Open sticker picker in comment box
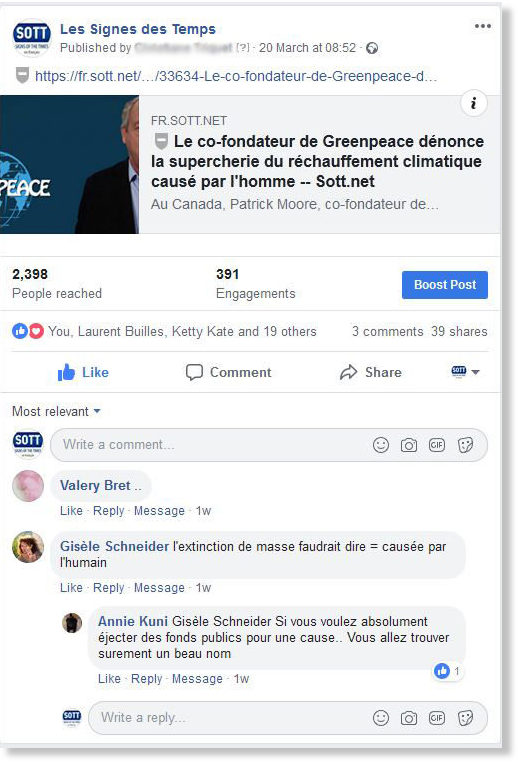This screenshot has width=518, height=764. [465, 445]
